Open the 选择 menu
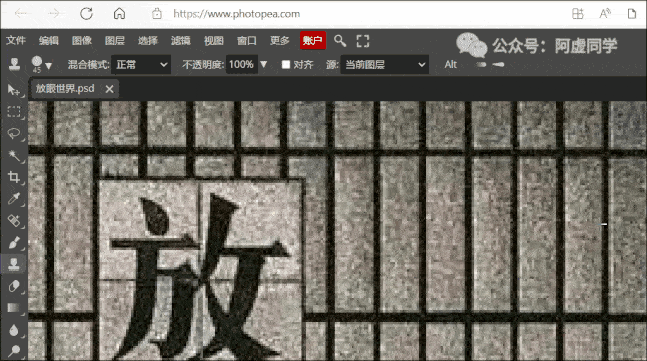 pyautogui.click(x=148, y=40)
